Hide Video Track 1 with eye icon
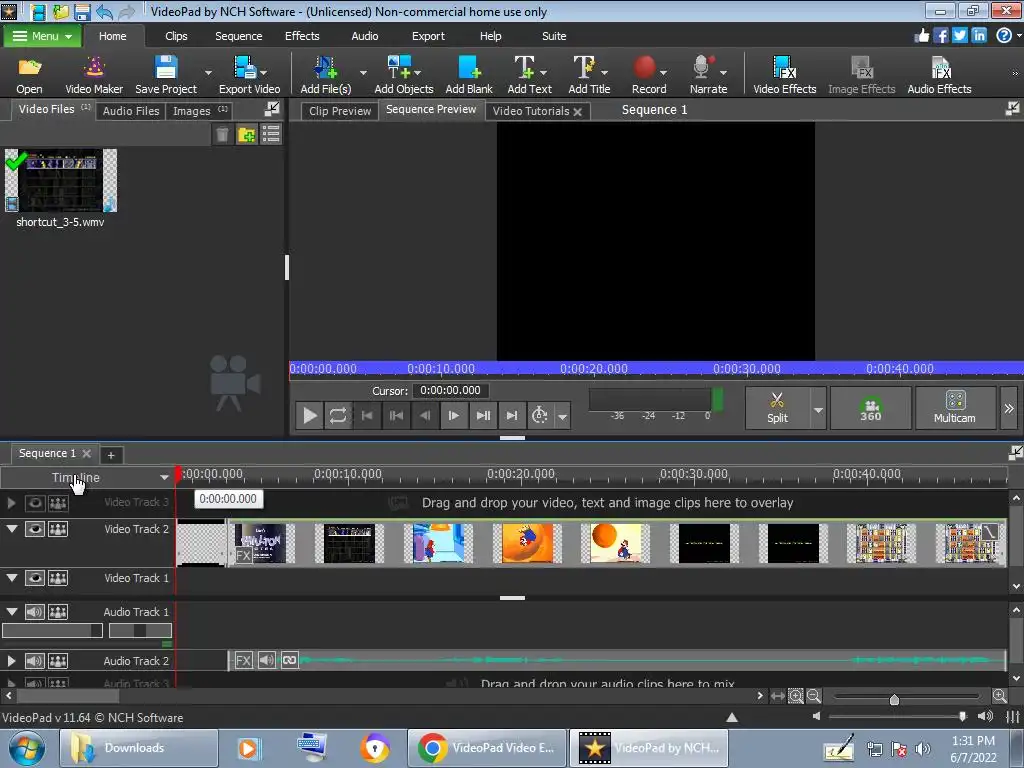The width and height of the screenshot is (1024, 768). pyautogui.click(x=35, y=578)
